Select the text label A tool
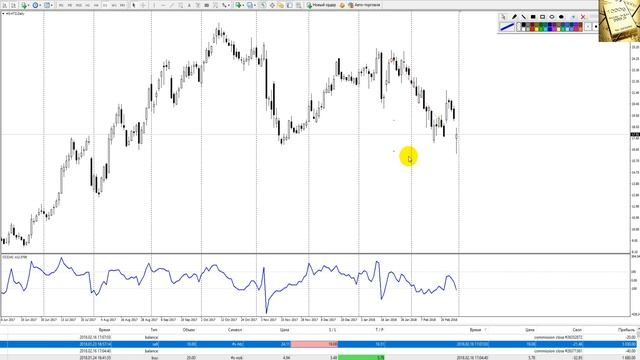Viewport: 640px width, 360px height. click(x=189, y=5)
